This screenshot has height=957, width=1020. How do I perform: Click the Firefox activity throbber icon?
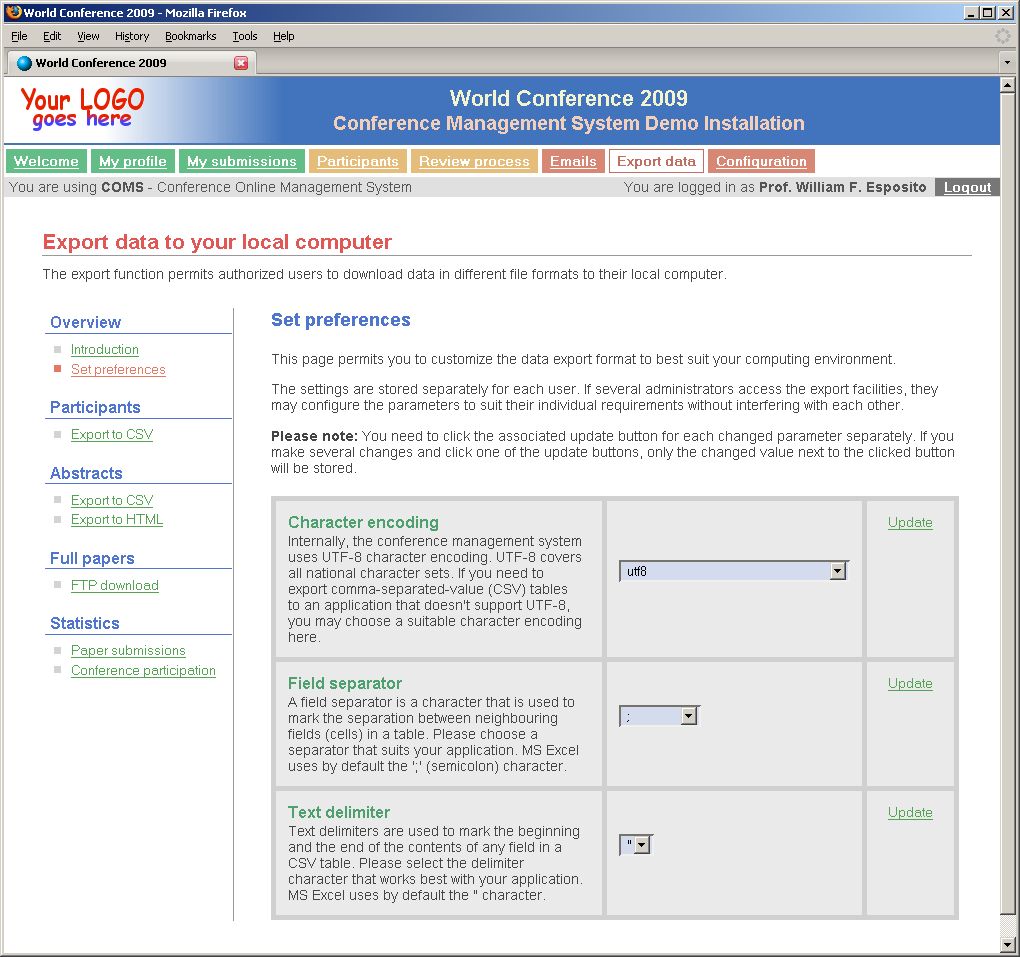coord(1003,36)
